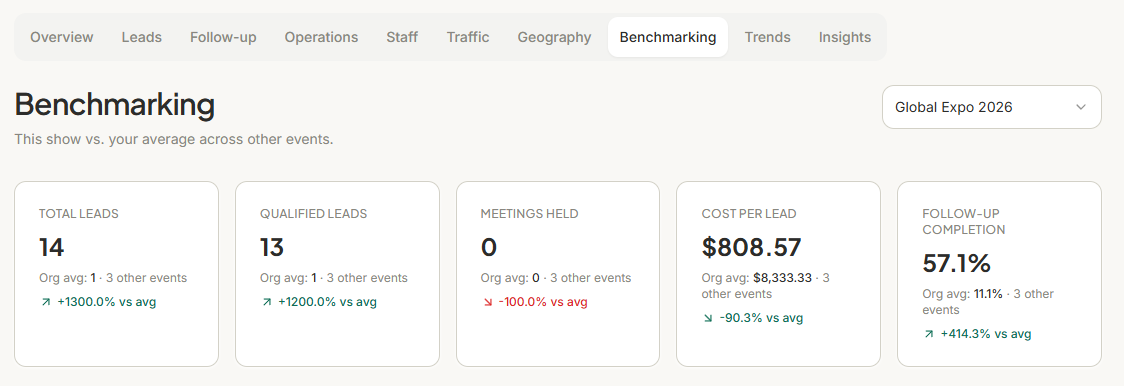1124x386 pixels.
Task: Click the -100.0% vs avg text
Action: pyautogui.click(x=543, y=302)
